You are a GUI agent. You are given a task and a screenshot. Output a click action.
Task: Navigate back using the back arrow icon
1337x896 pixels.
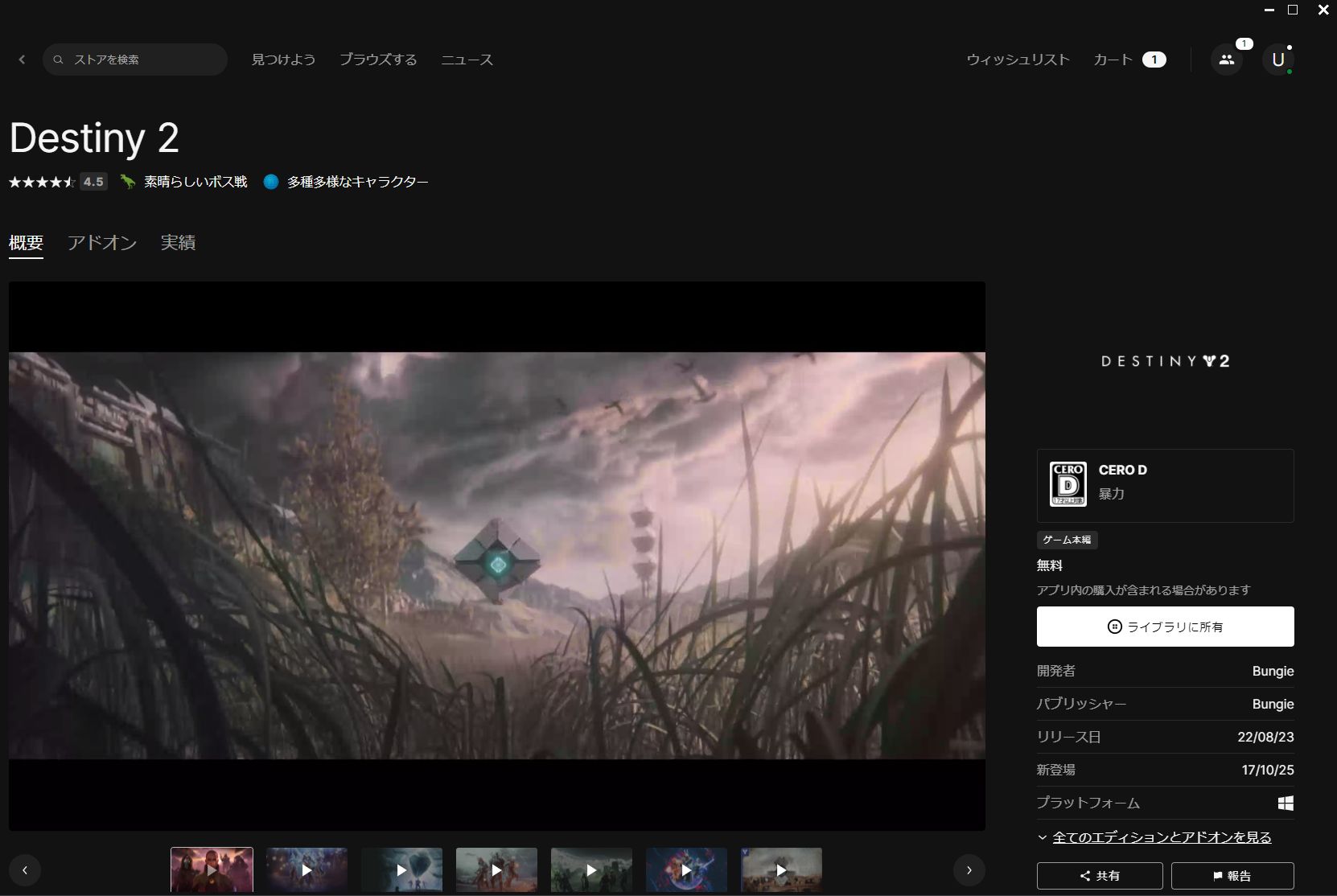click(x=22, y=59)
